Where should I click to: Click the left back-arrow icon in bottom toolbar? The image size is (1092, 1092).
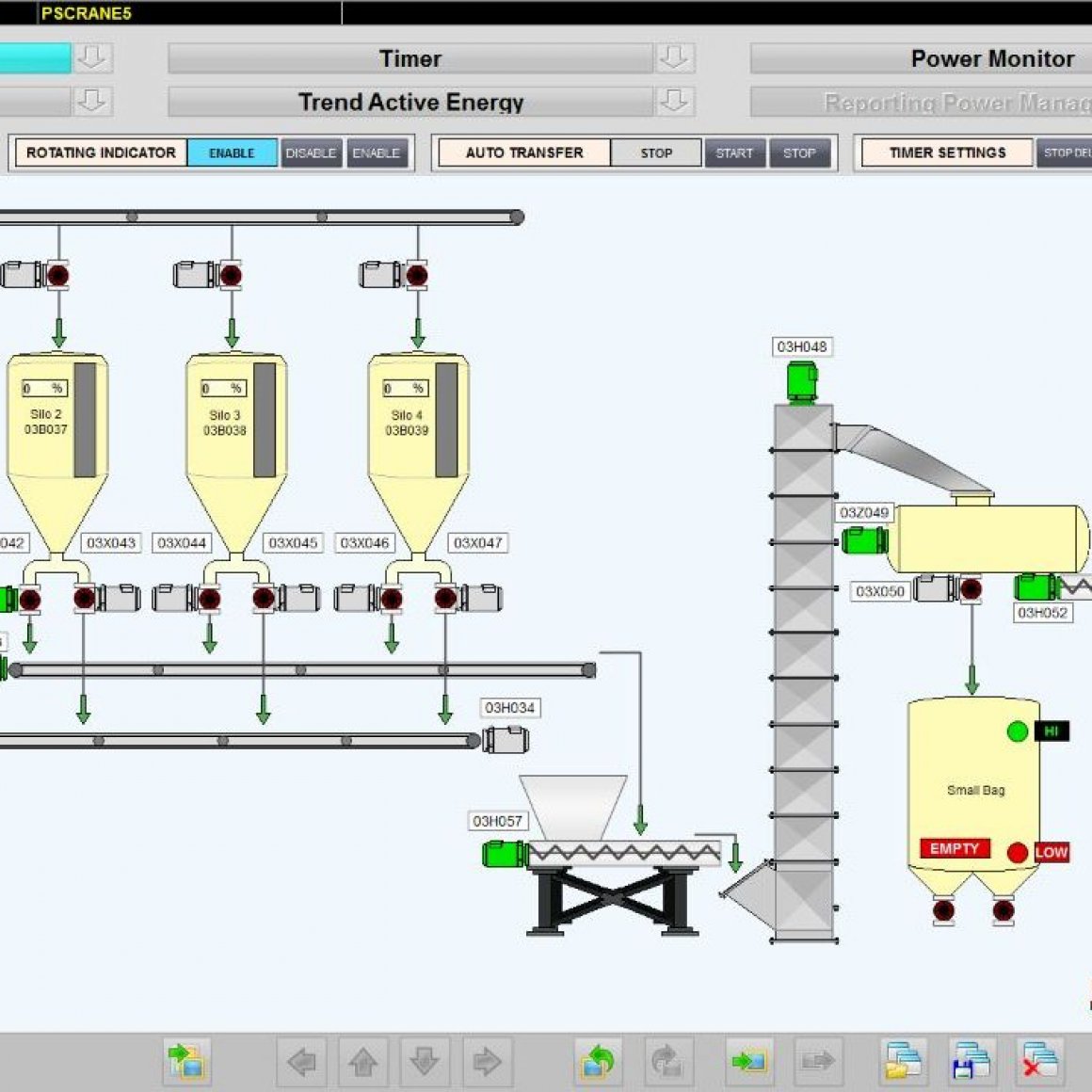tap(298, 1061)
